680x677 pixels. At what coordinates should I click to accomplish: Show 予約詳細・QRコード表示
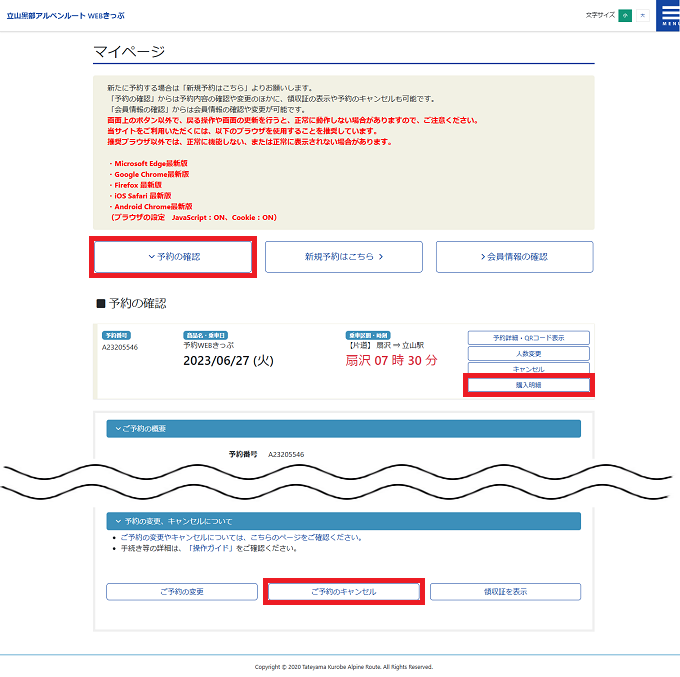point(528,338)
